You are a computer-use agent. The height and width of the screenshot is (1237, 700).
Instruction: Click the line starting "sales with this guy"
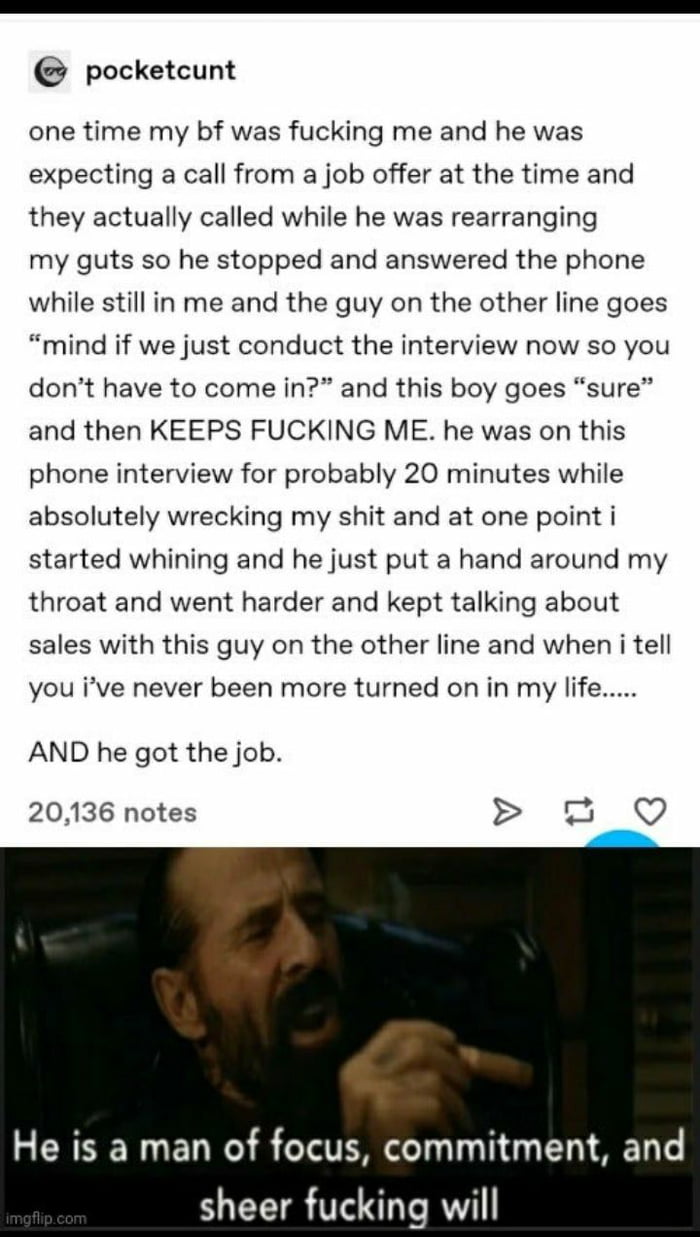349,645
